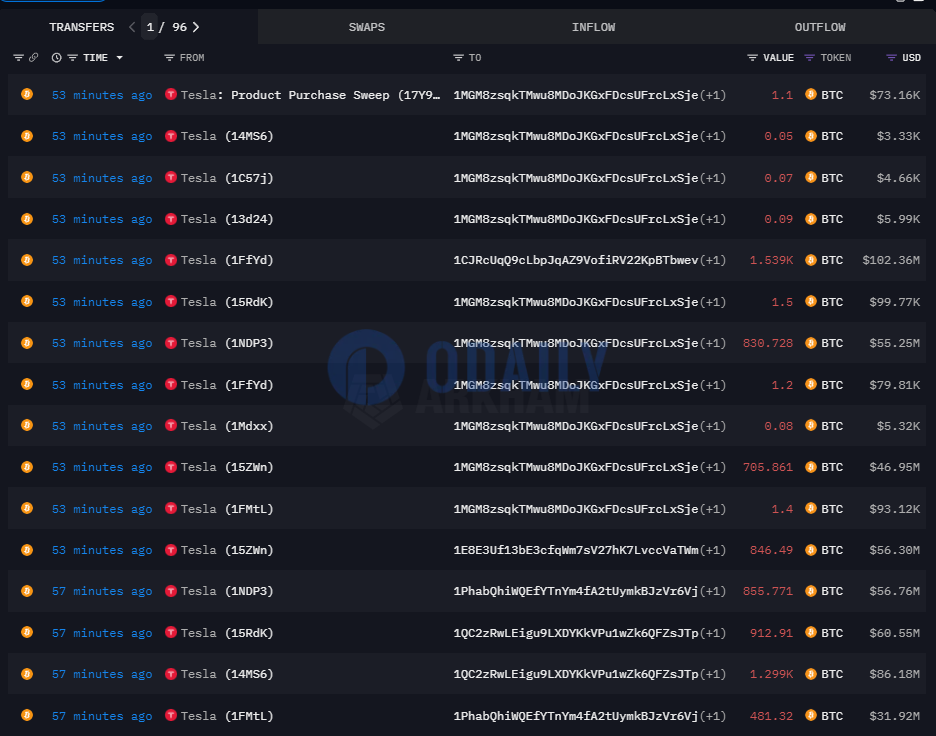Open the INFLOW tab

pos(593,27)
